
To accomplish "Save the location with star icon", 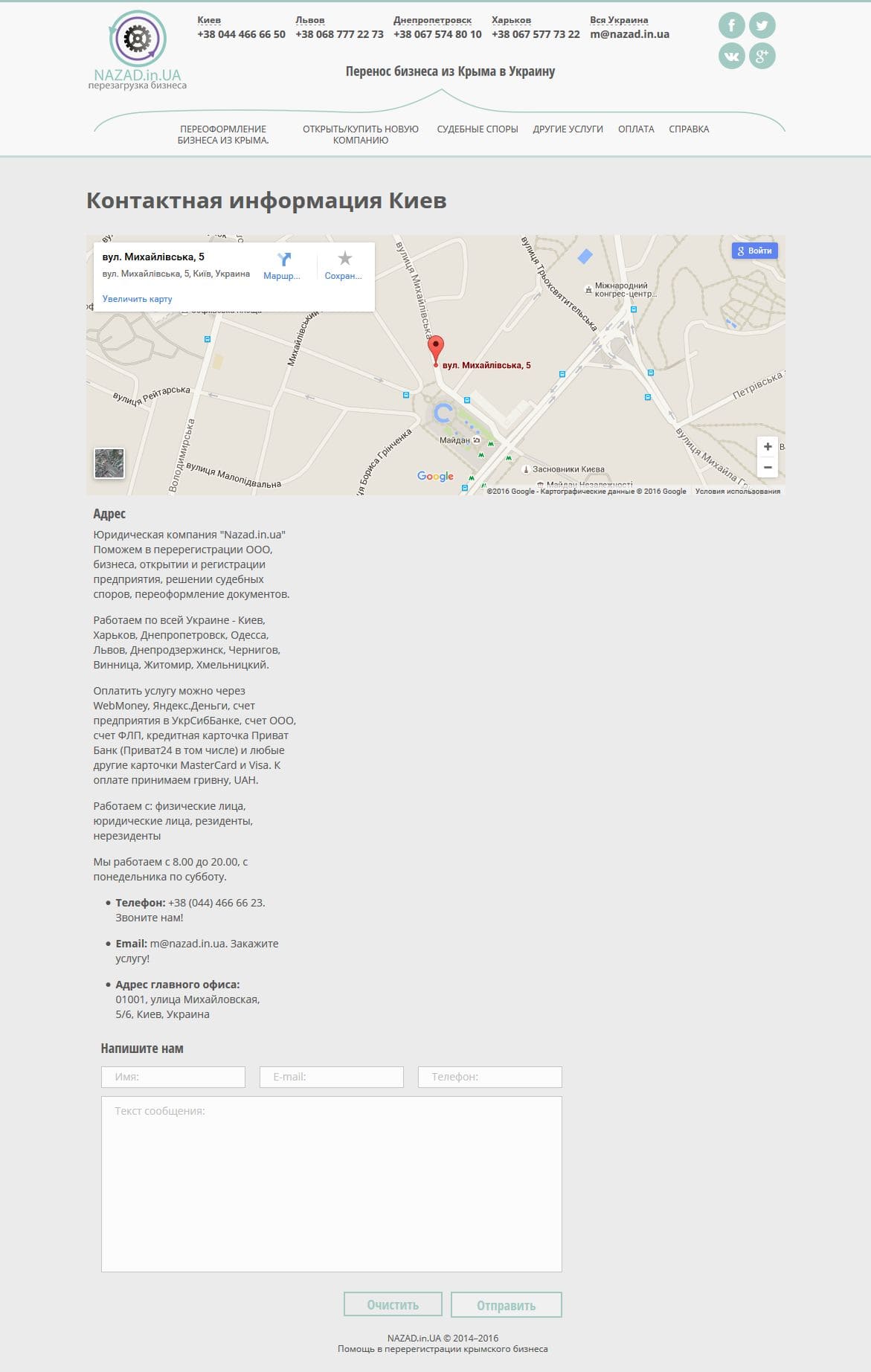I will tap(344, 259).
